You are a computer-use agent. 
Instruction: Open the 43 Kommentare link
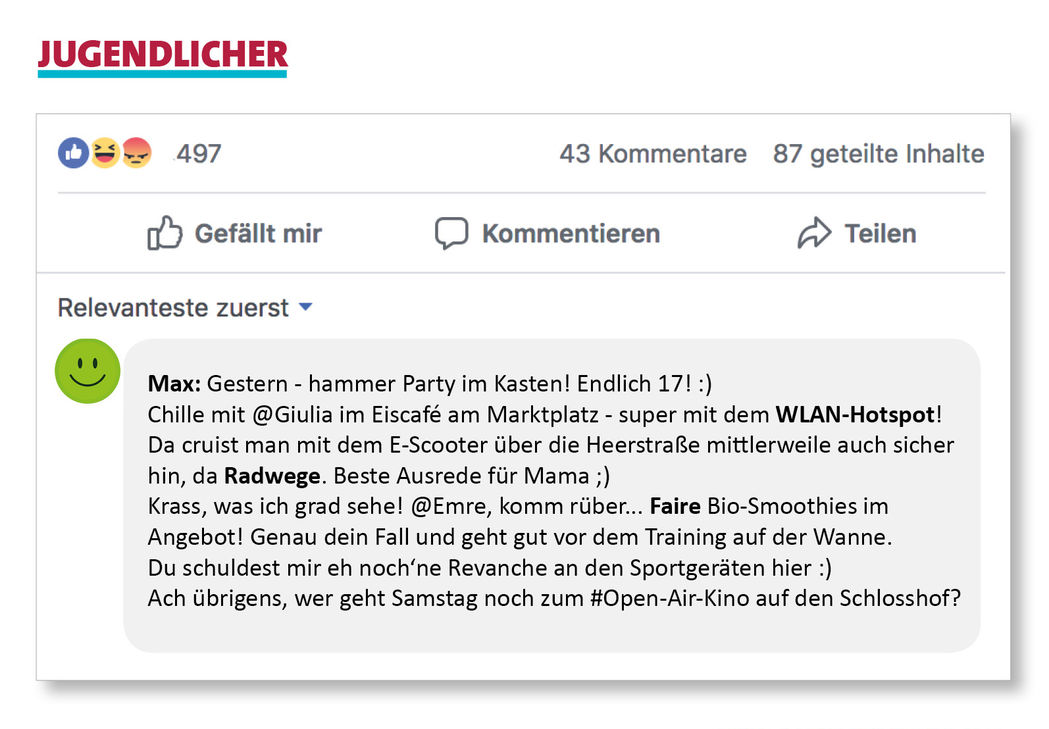[653, 154]
